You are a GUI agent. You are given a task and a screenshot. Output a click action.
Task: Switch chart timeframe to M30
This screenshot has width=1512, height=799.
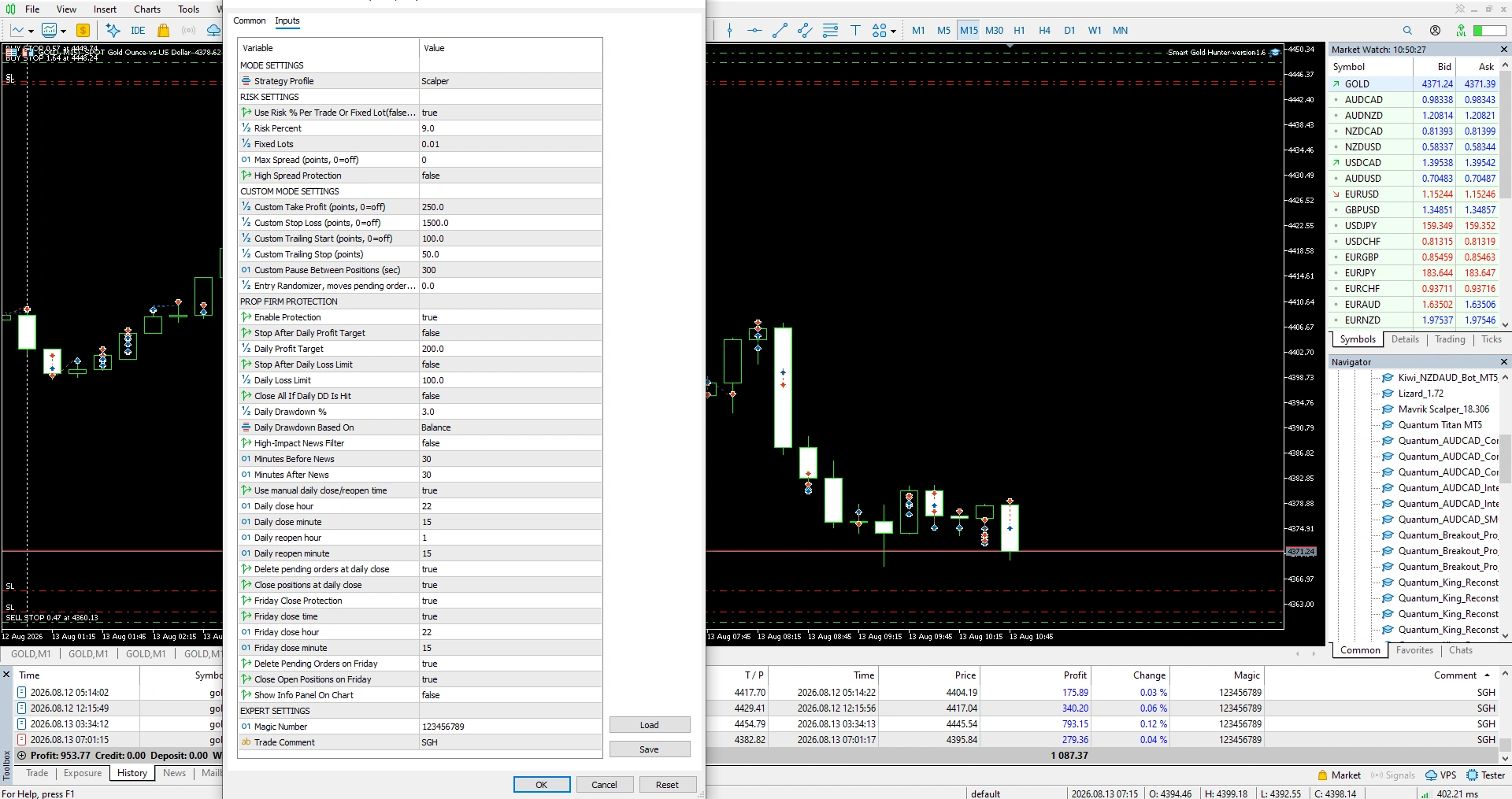point(994,31)
